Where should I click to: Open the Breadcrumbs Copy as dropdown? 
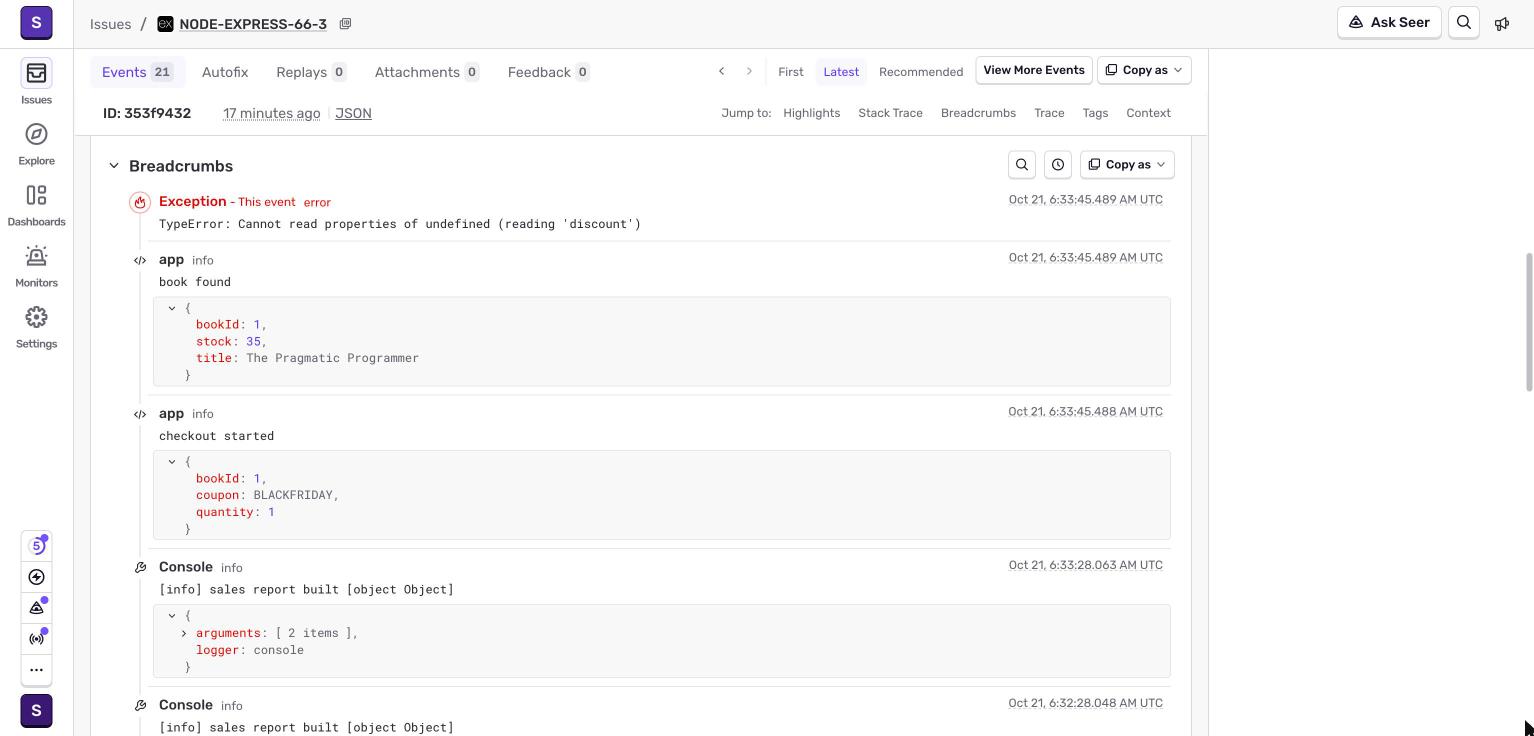tap(1127, 164)
